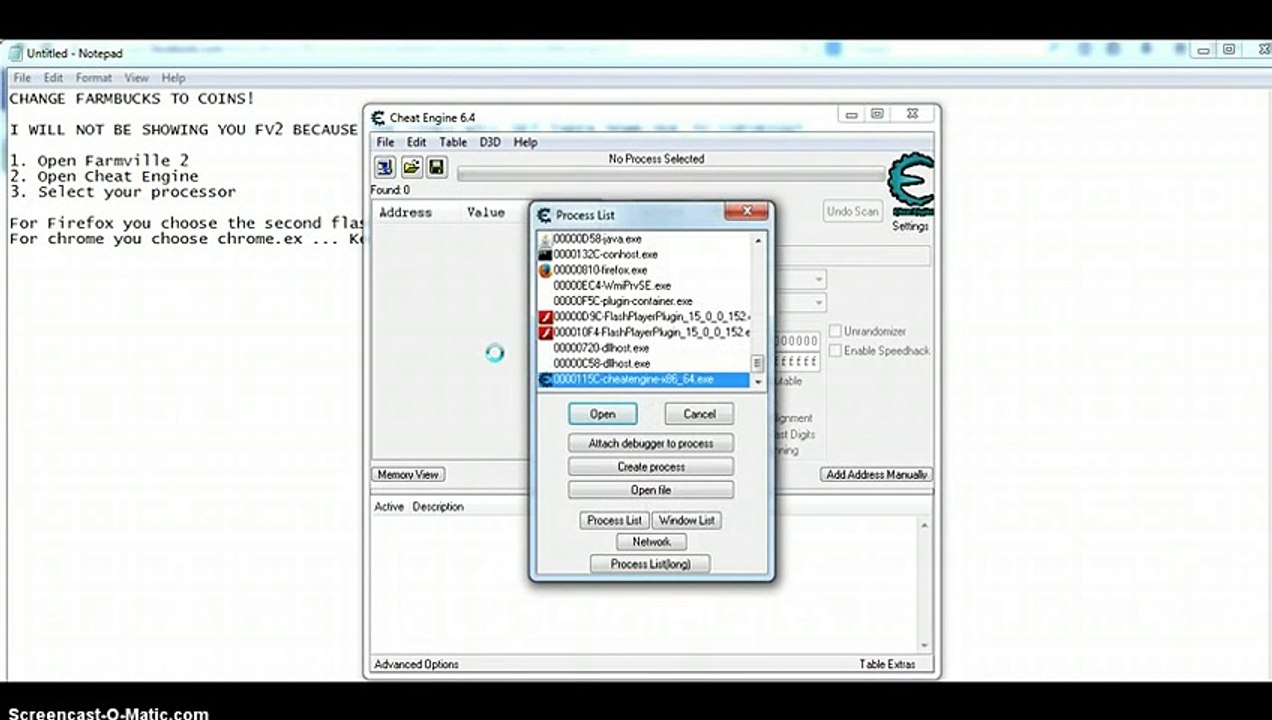The image size is (1272, 720).
Task: Click Process List dialog title icon
Action: (544, 215)
